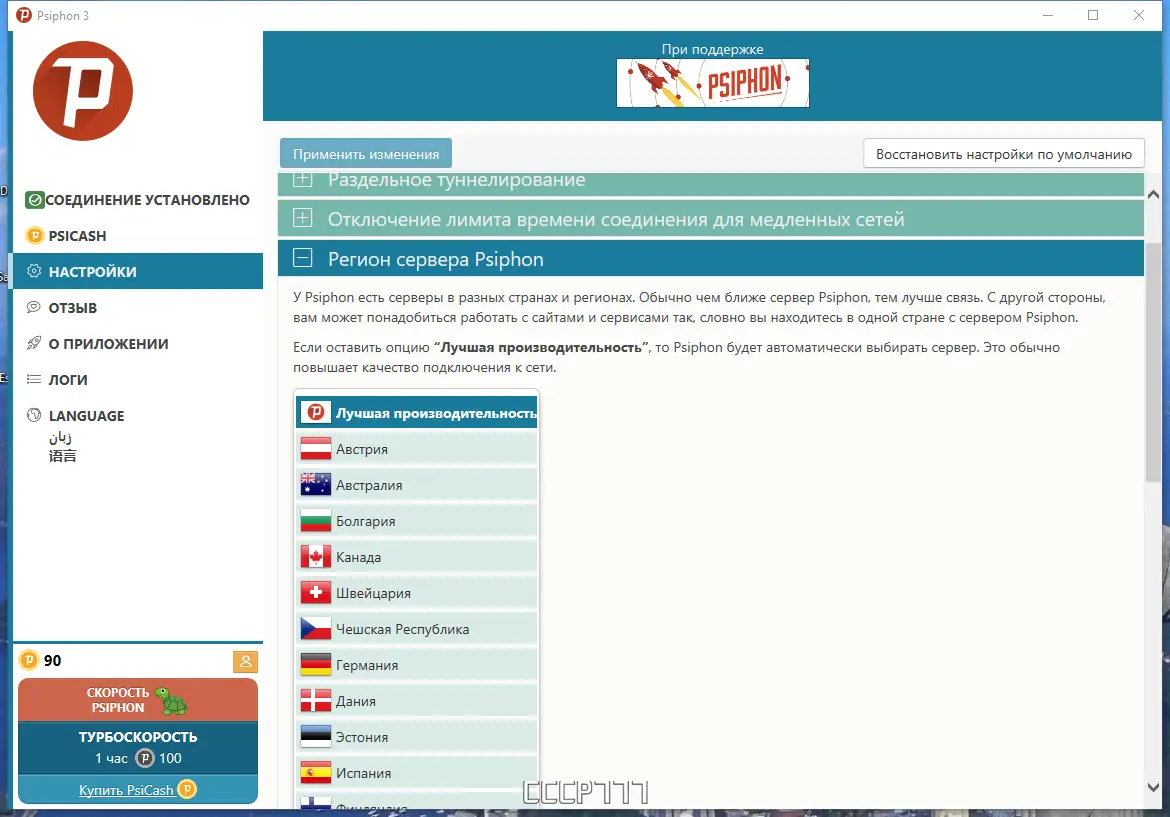Click ТУРБОСКОРОСТЬ 1 час purchase button

click(x=138, y=748)
